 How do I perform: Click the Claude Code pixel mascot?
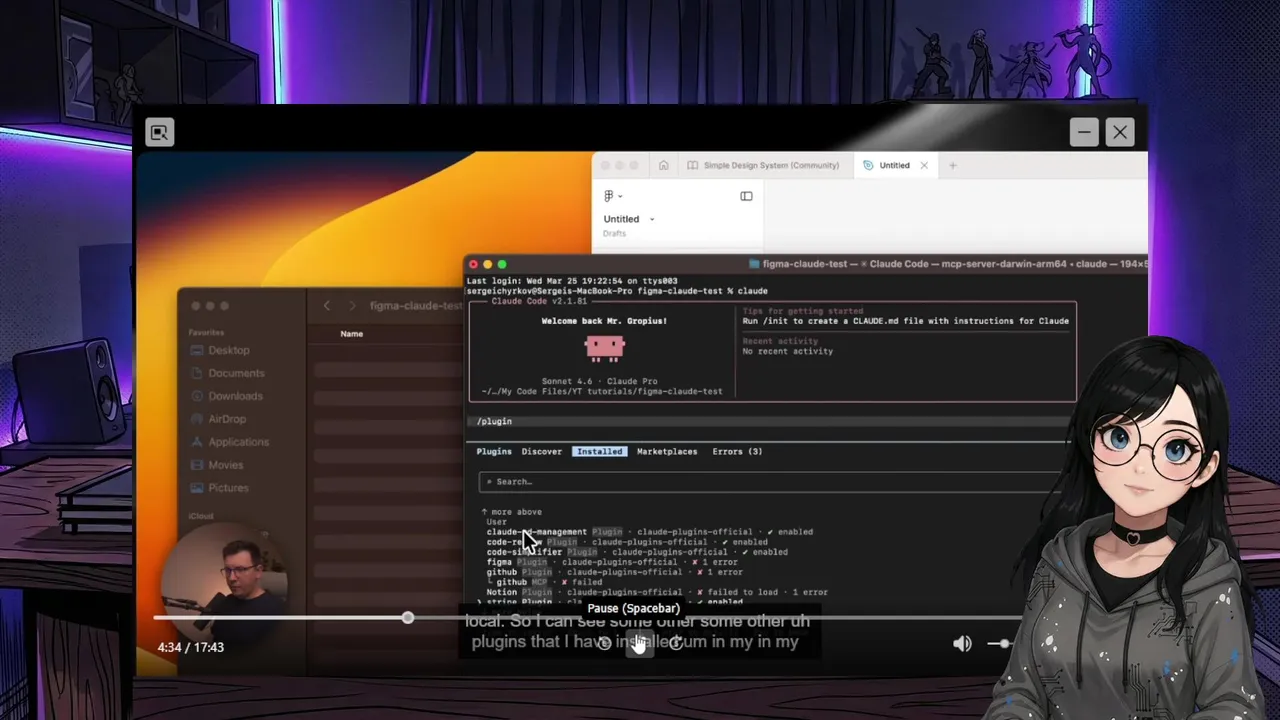coord(605,348)
